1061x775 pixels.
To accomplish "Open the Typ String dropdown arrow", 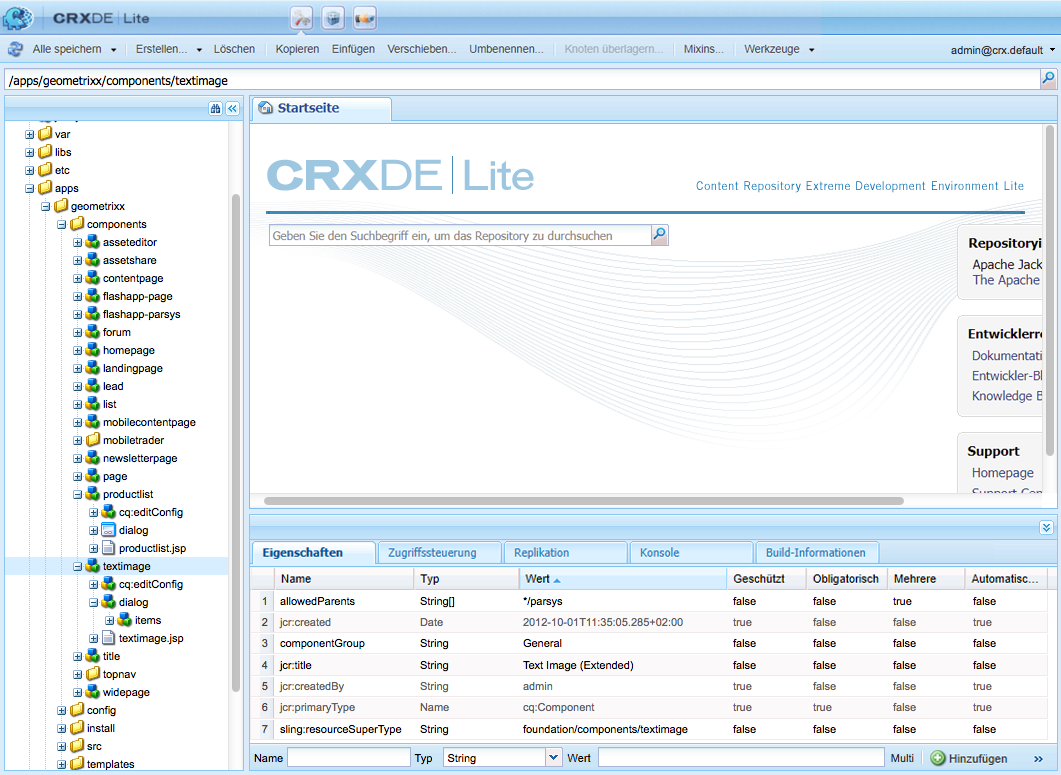I will (554, 757).
